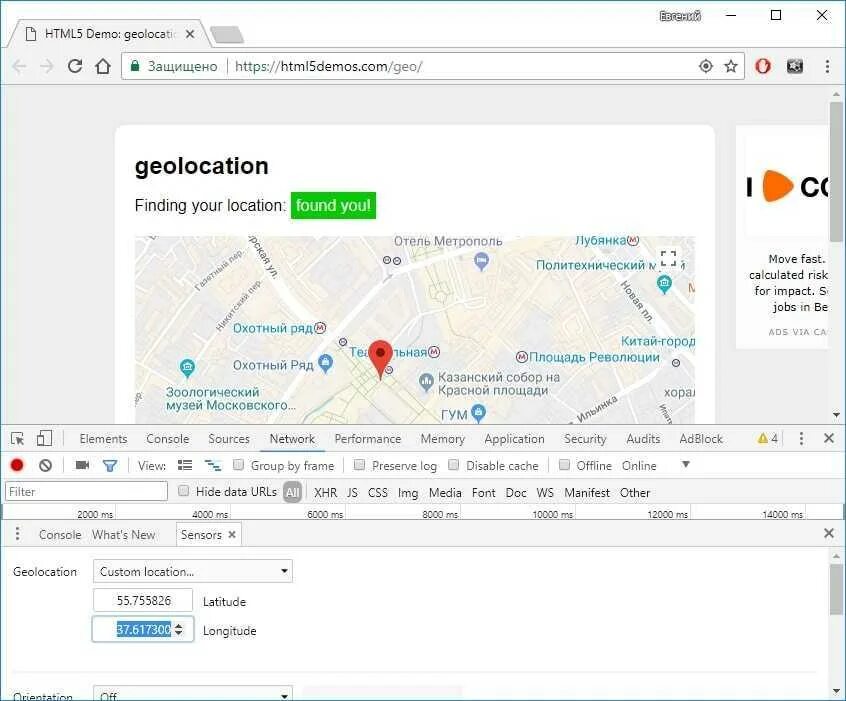Image resolution: width=846 pixels, height=701 pixels.
Task: Select the red map location pin
Action: coord(380,359)
